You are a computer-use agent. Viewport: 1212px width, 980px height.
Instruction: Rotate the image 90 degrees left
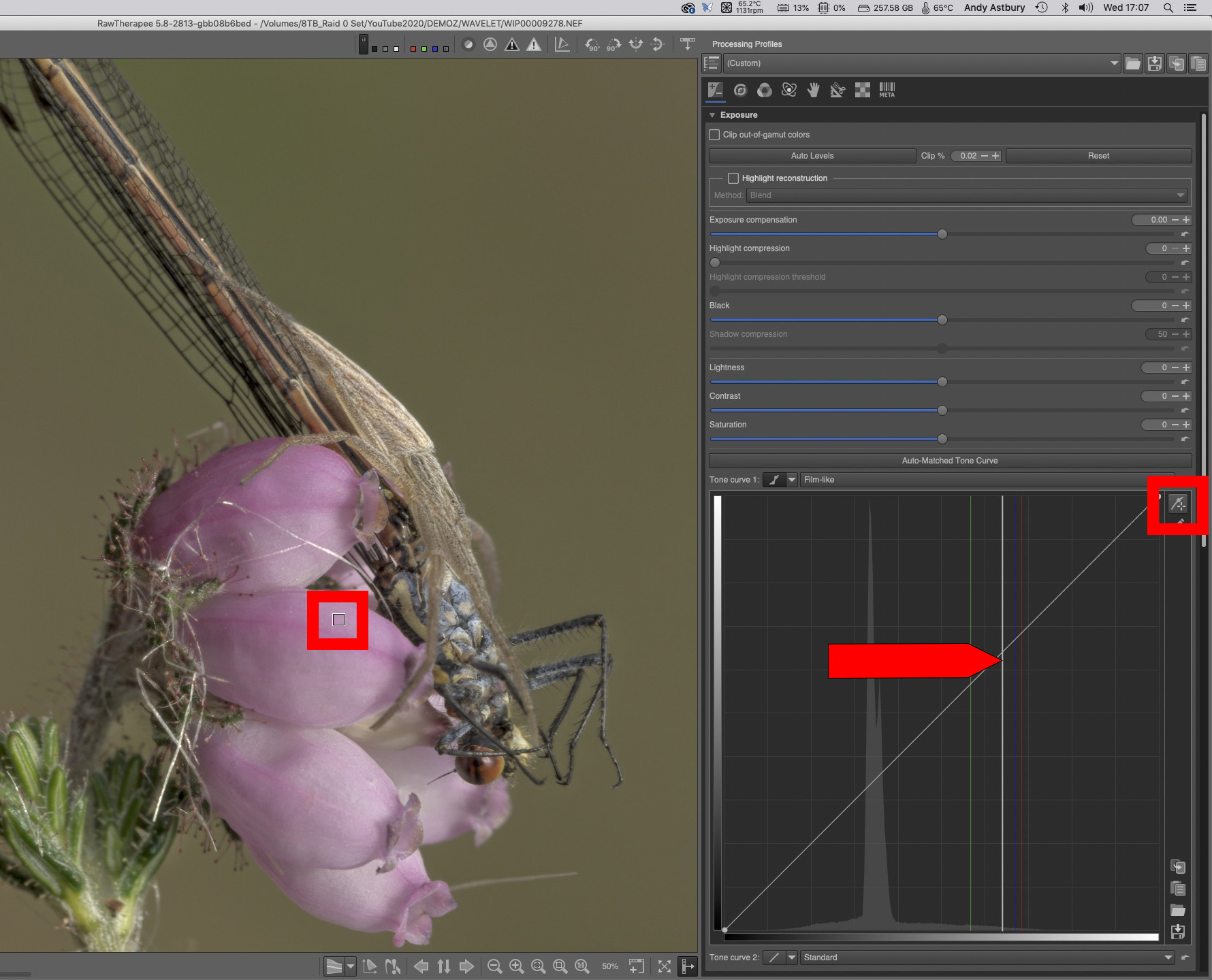pyautogui.click(x=592, y=45)
